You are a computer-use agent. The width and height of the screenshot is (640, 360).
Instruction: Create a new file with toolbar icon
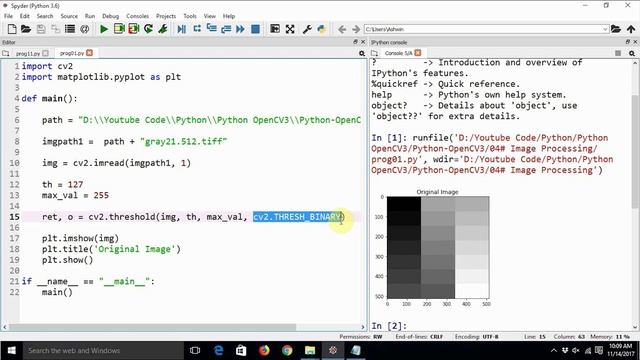click(x=12, y=29)
